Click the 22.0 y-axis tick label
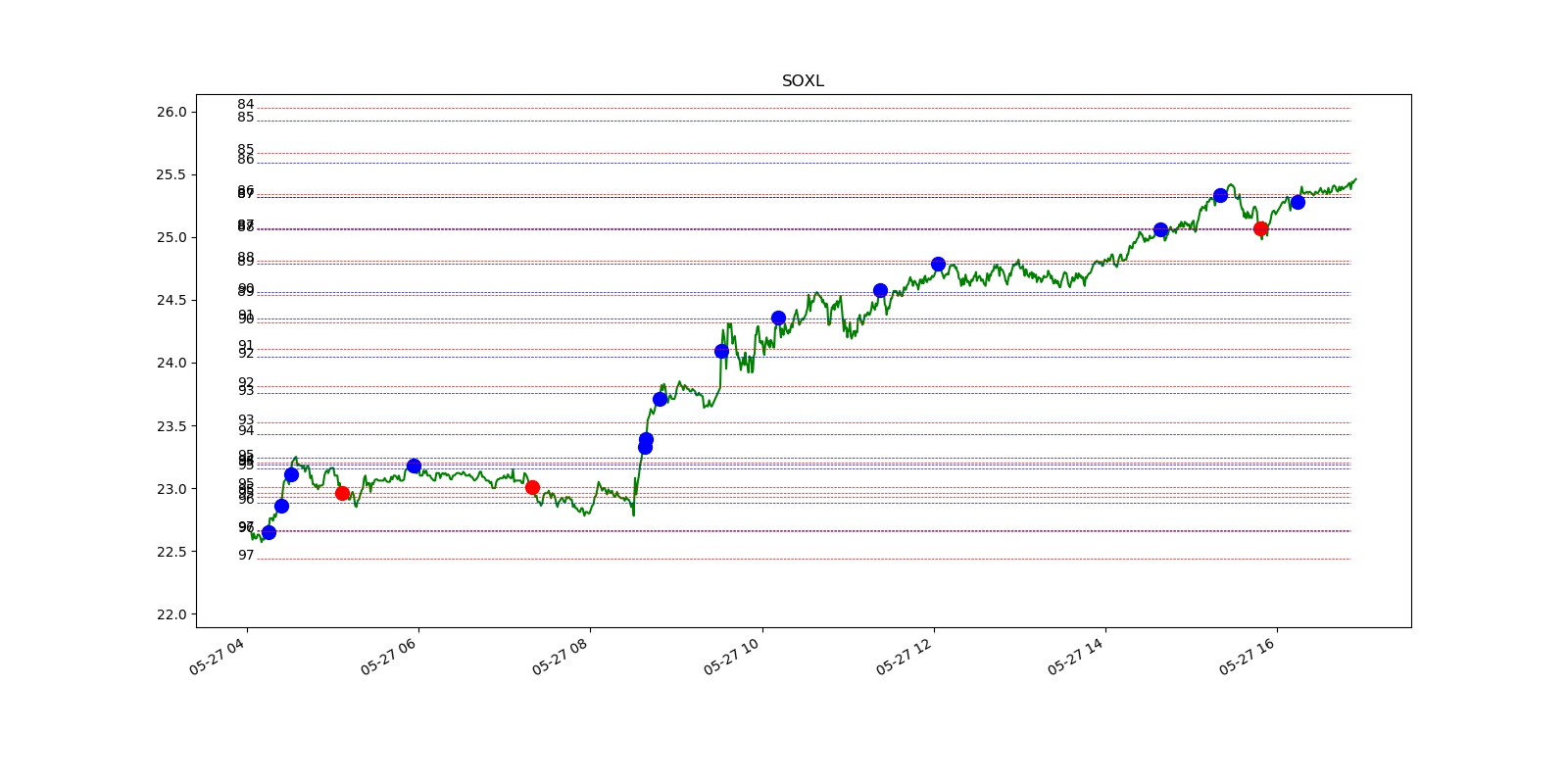Image resolution: width=1568 pixels, height=784 pixels. pos(171,614)
